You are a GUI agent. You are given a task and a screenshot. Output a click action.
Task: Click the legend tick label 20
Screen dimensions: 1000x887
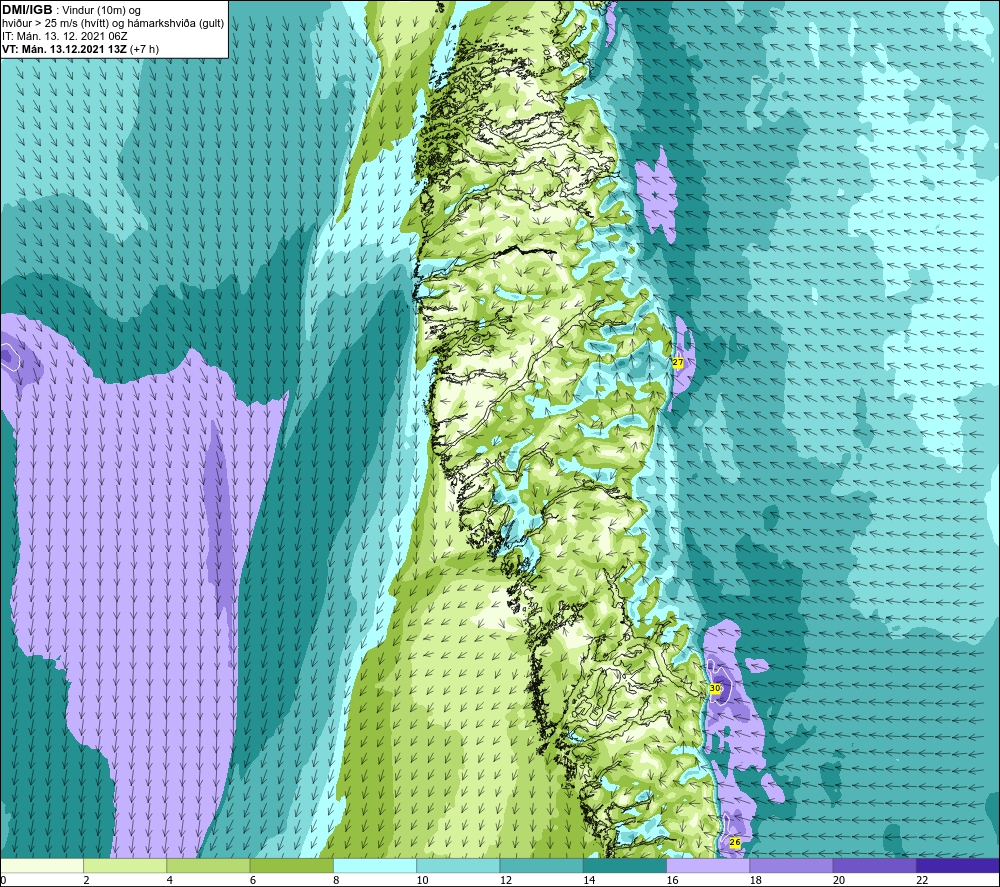839,880
